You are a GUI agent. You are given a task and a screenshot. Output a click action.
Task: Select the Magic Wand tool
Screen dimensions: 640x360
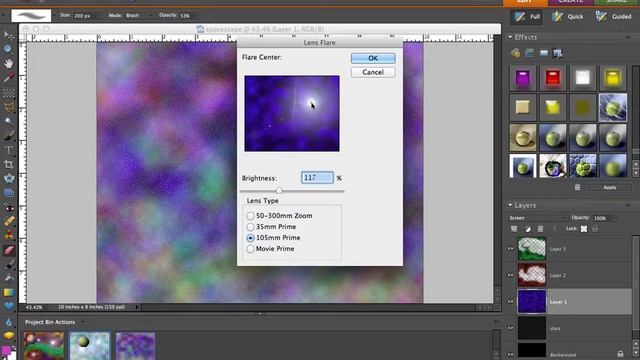pyautogui.click(x=9, y=121)
